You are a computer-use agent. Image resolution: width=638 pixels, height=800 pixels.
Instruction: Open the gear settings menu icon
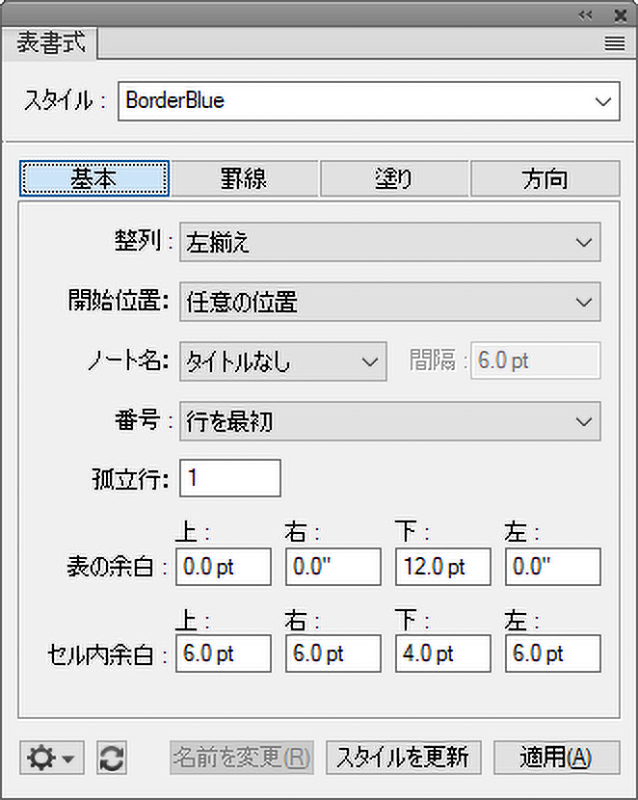(51, 758)
